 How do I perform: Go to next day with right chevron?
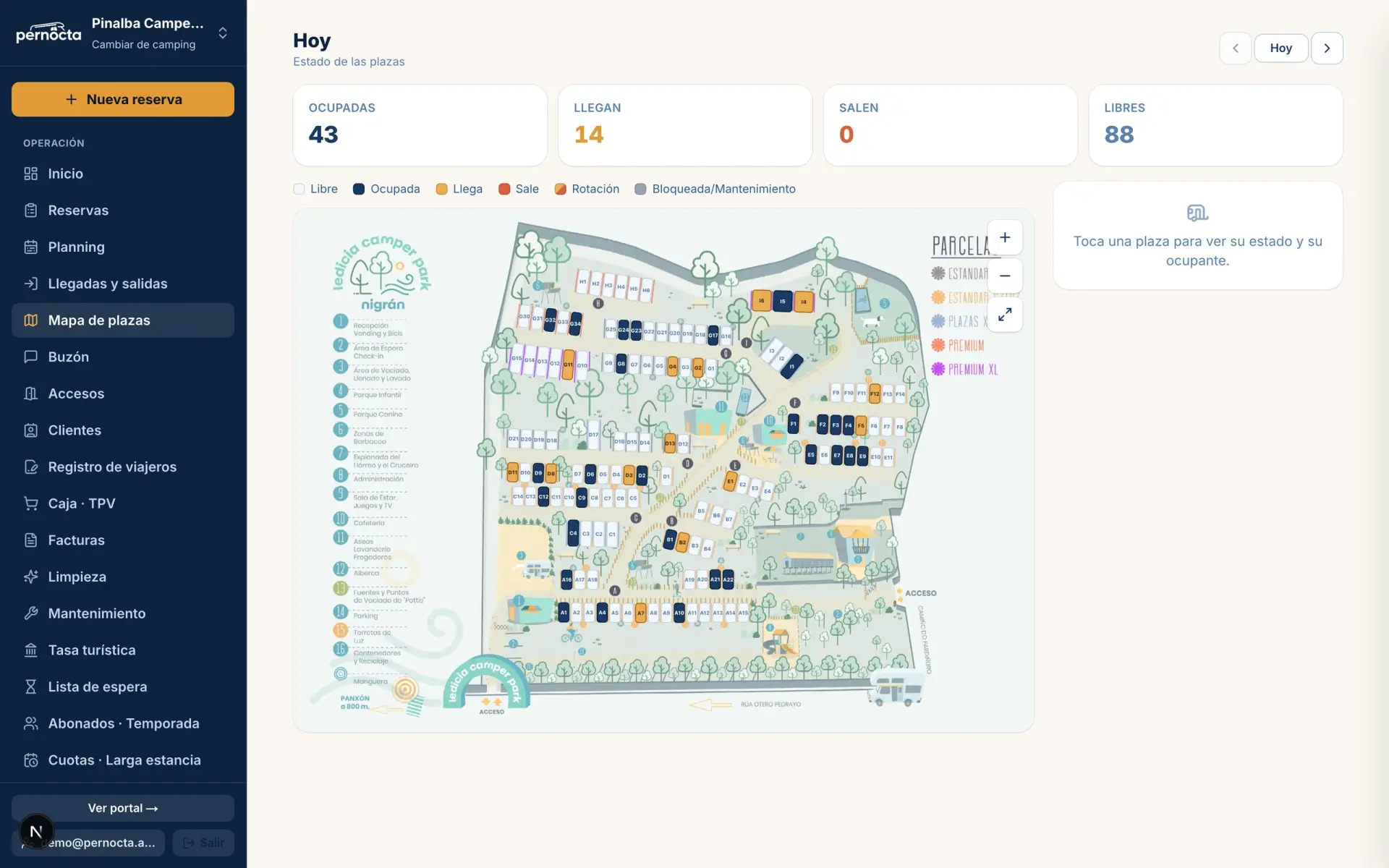1327,48
